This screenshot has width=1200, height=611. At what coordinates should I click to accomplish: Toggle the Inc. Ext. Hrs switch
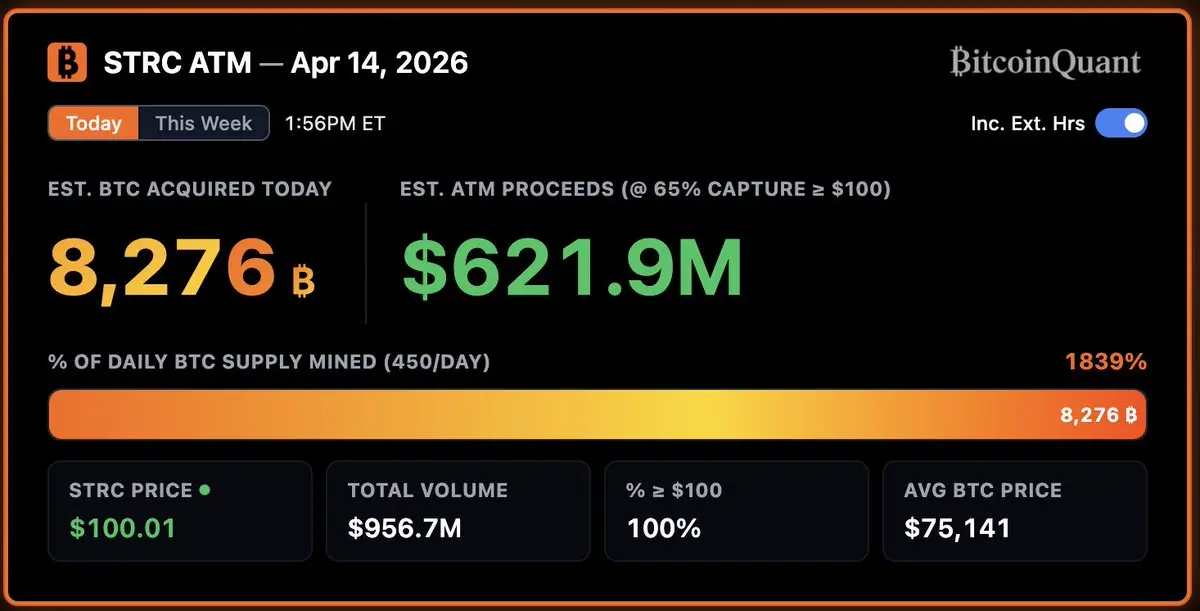(1121, 124)
